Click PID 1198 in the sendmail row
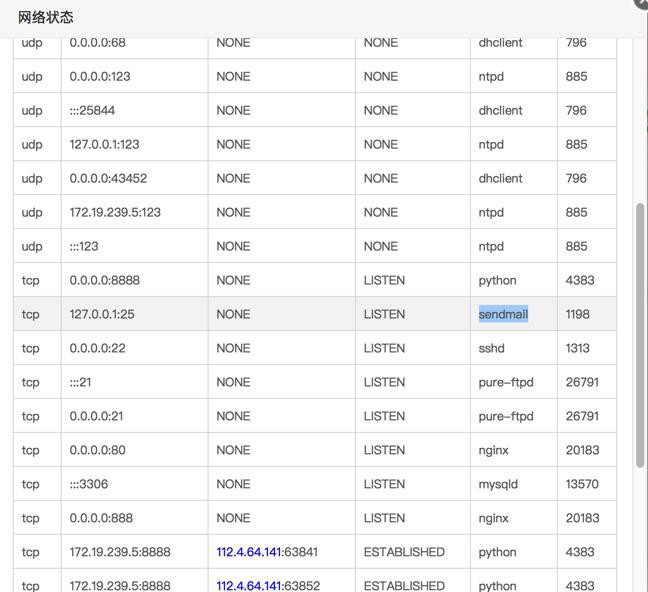The height and width of the screenshot is (592, 648). coord(577,314)
